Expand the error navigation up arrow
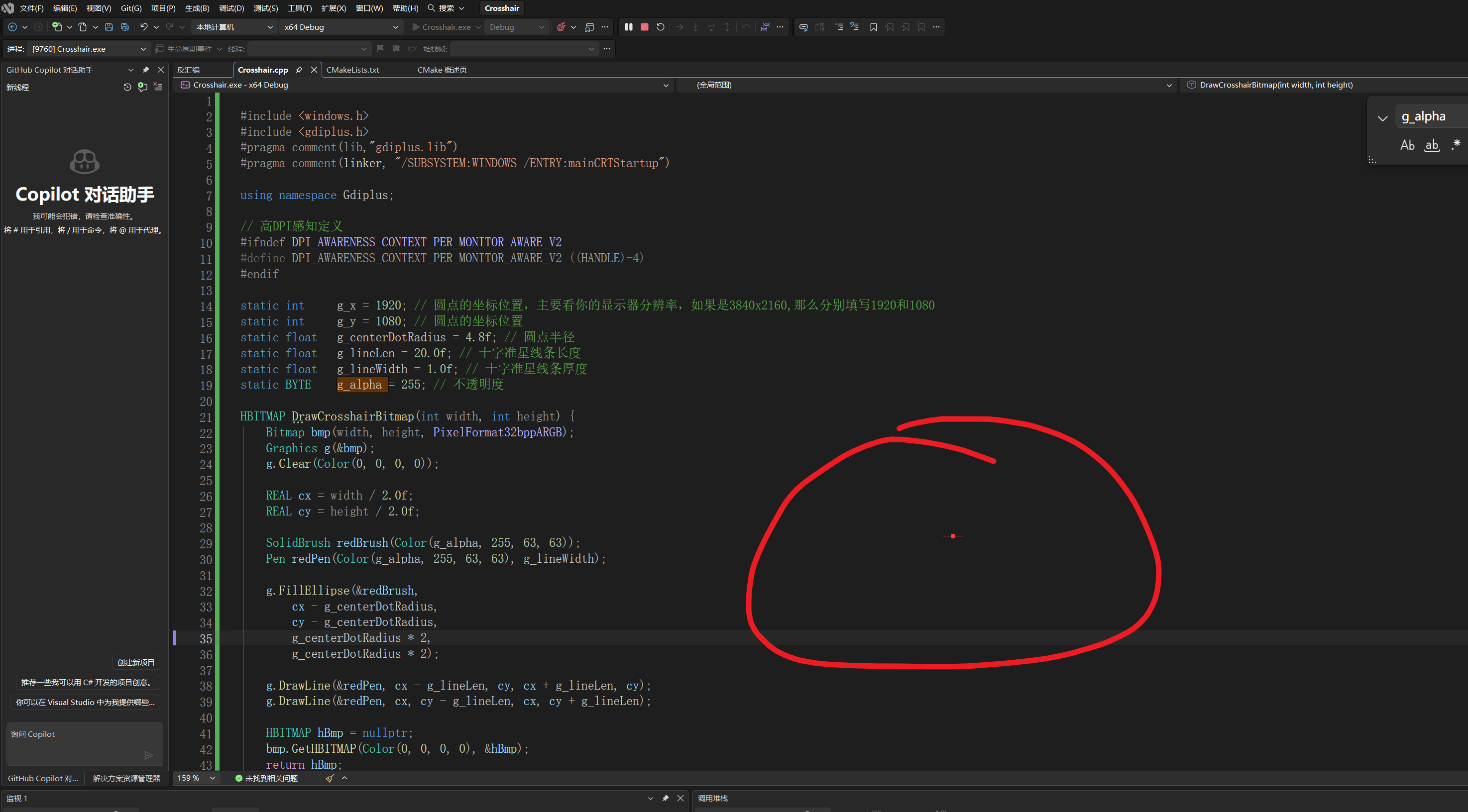 pos(344,778)
